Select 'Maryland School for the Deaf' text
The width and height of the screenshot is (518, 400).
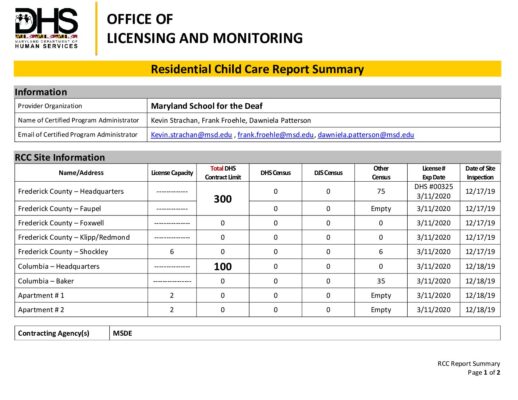click(207, 106)
